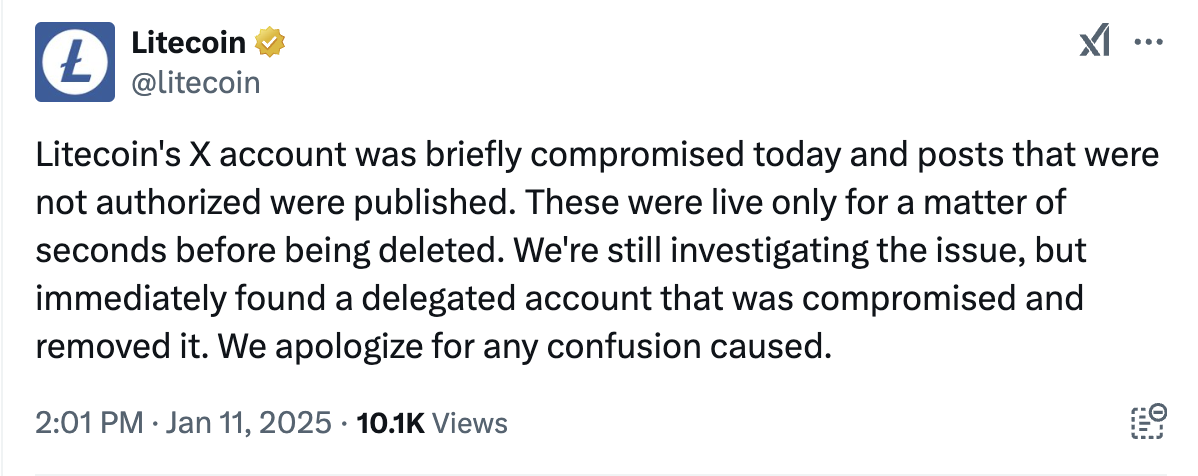Click the sentence "We apologize for any confusion caused."
Image resolution: width=1198 pixels, height=476 pixels.
pos(523,347)
